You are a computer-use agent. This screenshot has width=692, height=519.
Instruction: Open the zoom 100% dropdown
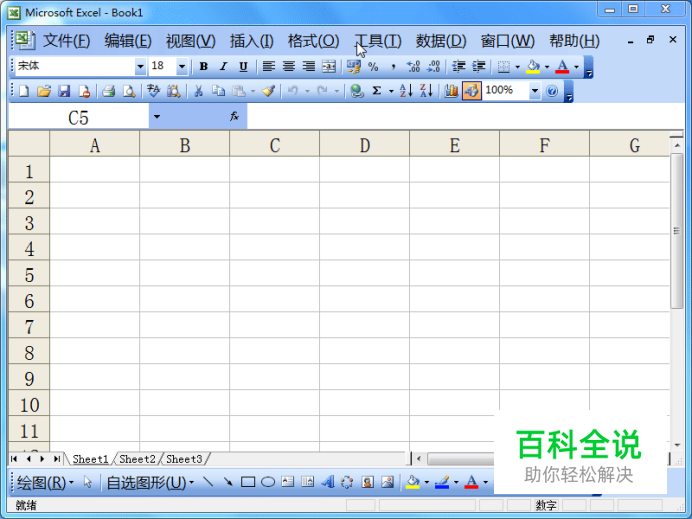[x=534, y=91]
